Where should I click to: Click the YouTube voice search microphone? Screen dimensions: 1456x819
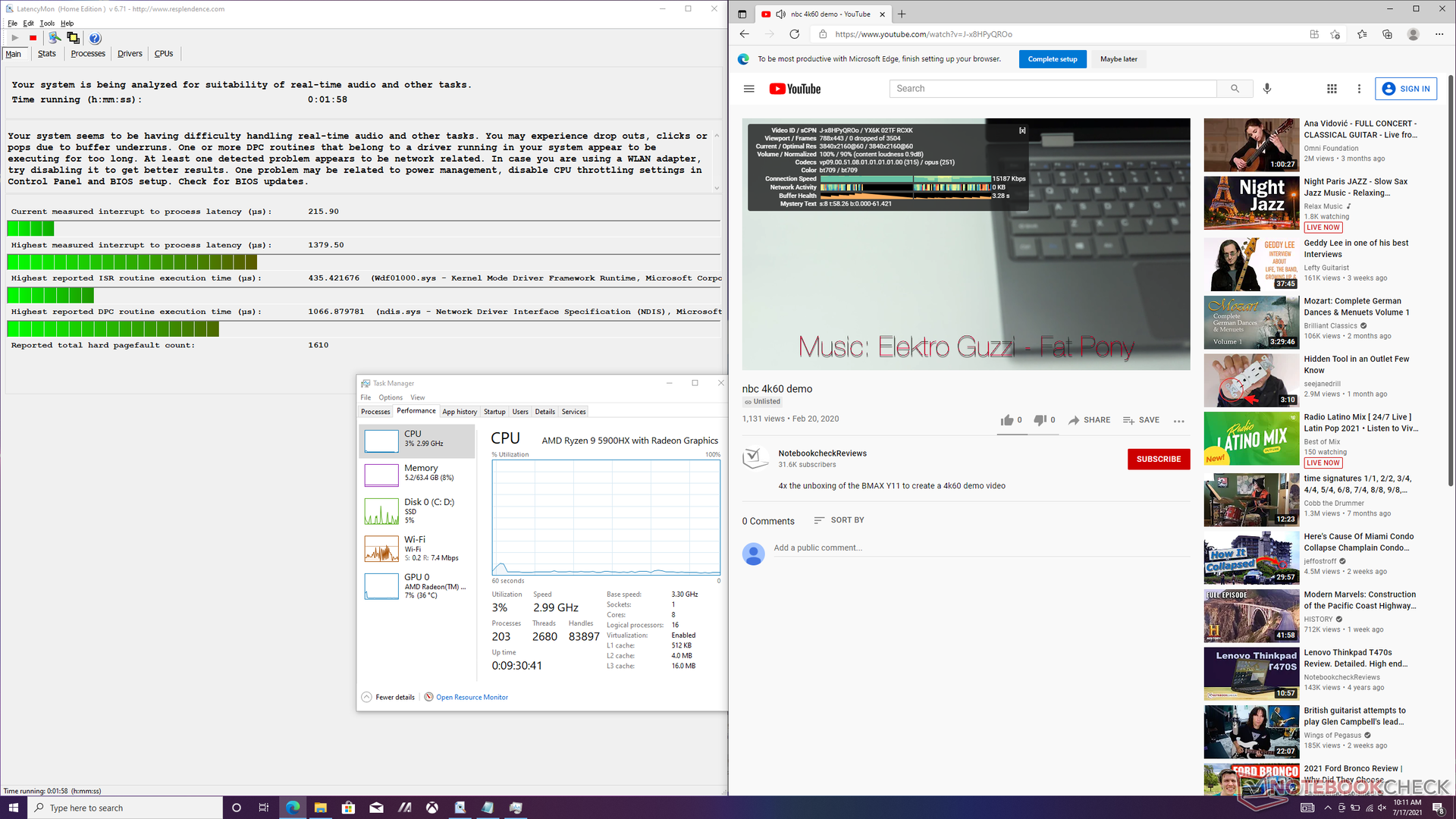pyautogui.click(x=1266, y=89)
